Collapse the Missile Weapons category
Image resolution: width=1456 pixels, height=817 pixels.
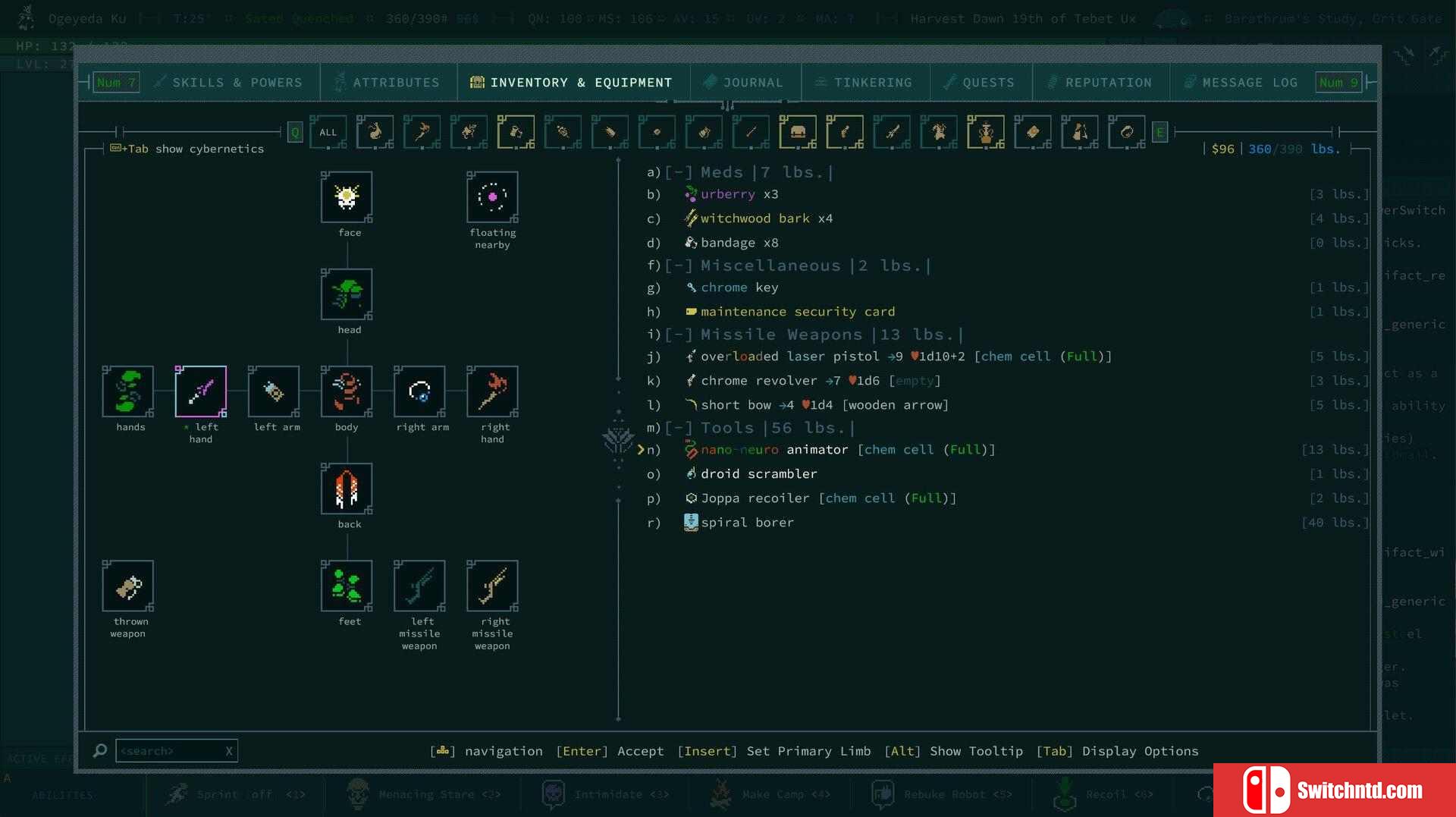point(679,335)
